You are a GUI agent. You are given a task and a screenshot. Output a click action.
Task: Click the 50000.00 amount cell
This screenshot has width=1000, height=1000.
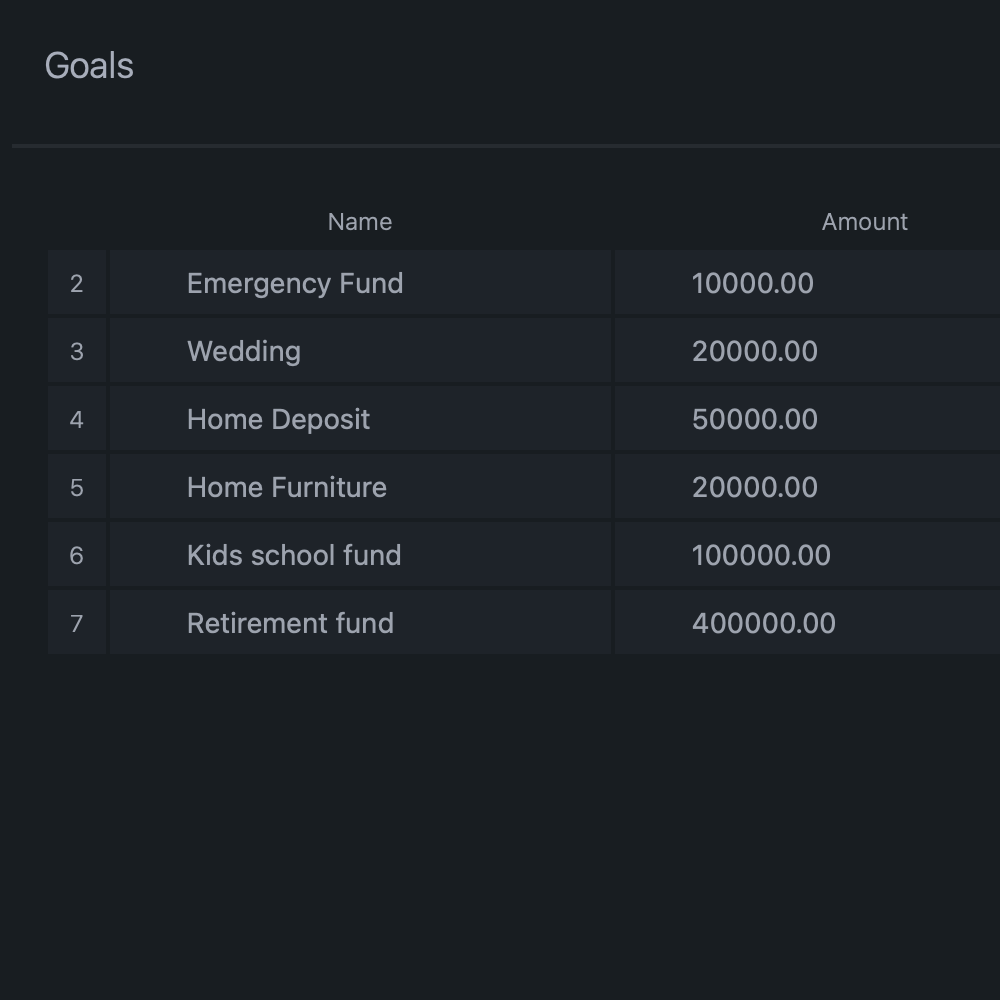point(807,419)
